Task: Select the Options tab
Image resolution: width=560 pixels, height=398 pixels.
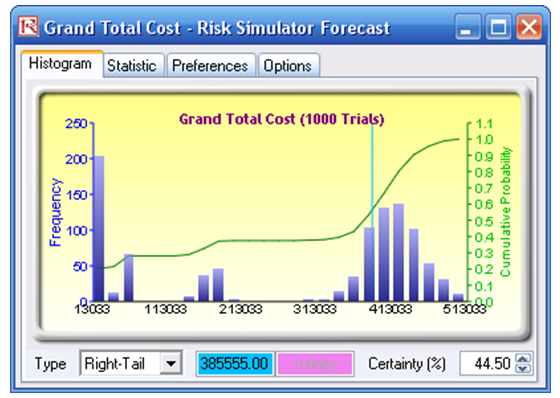Action: click(289, 65)
